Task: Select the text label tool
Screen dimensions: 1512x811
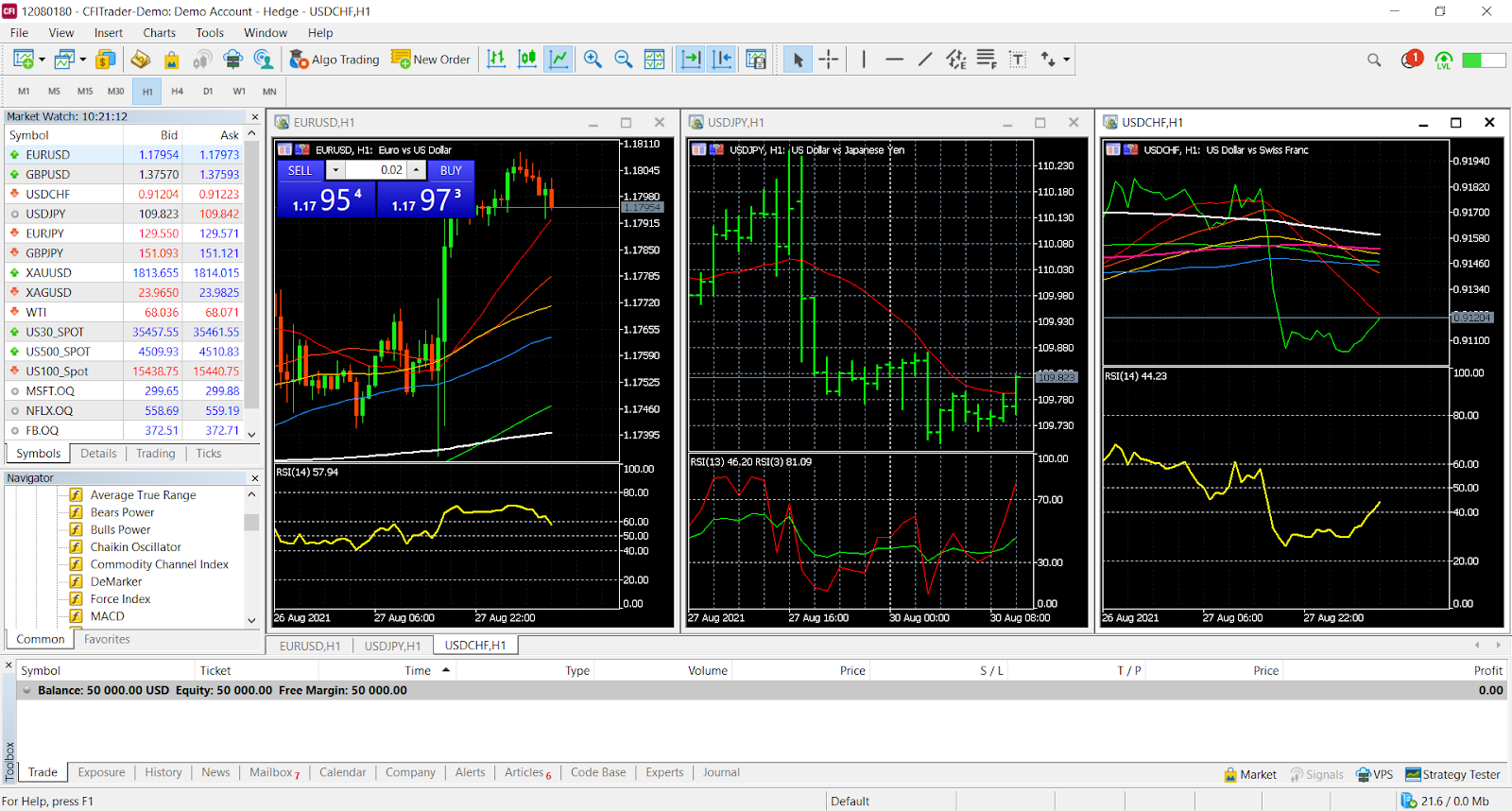Action: click(x=1018, y=60)
